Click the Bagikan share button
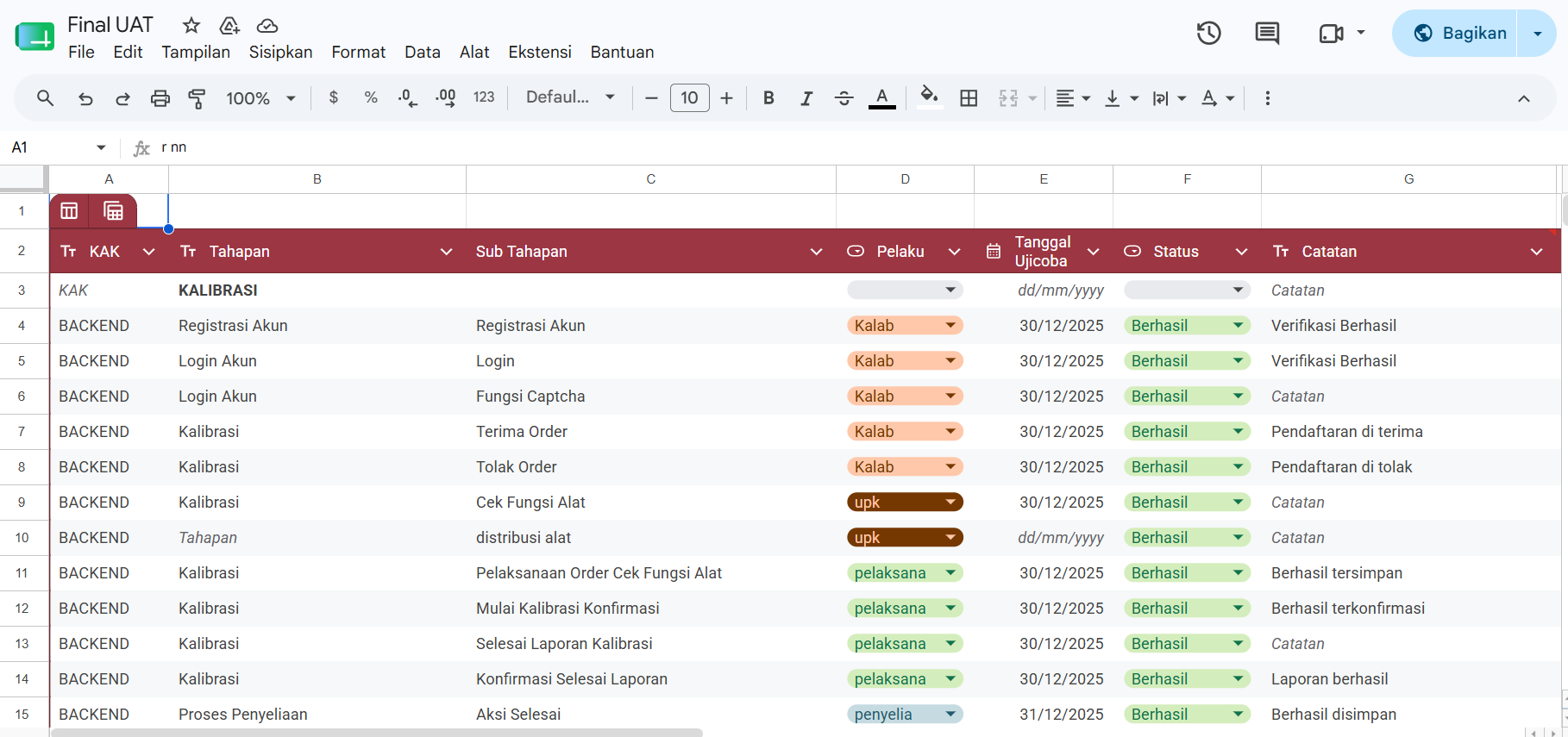The height and width of the screenshot is (737, 1568). [x=1454, y=33]
